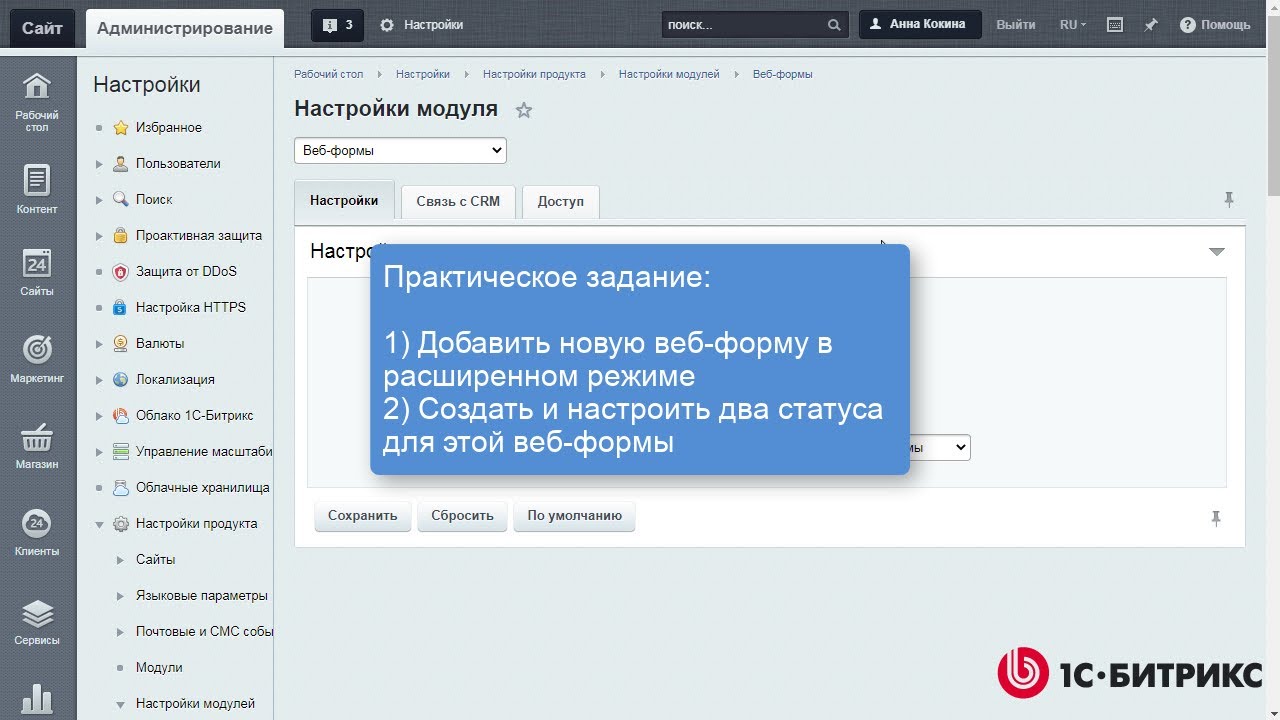The height and width of the screenshot is (720, 1280).
Task: Click the Проактивная защита lock icon
Action: 121,236
